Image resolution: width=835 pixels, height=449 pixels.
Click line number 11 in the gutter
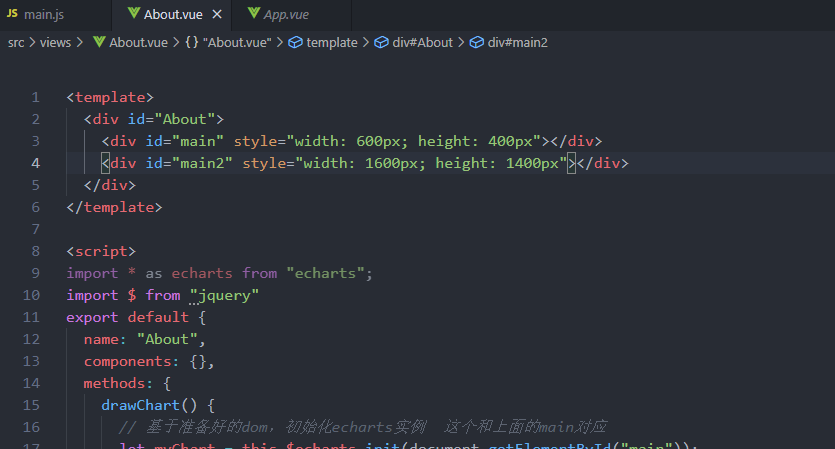coord(31,317)
